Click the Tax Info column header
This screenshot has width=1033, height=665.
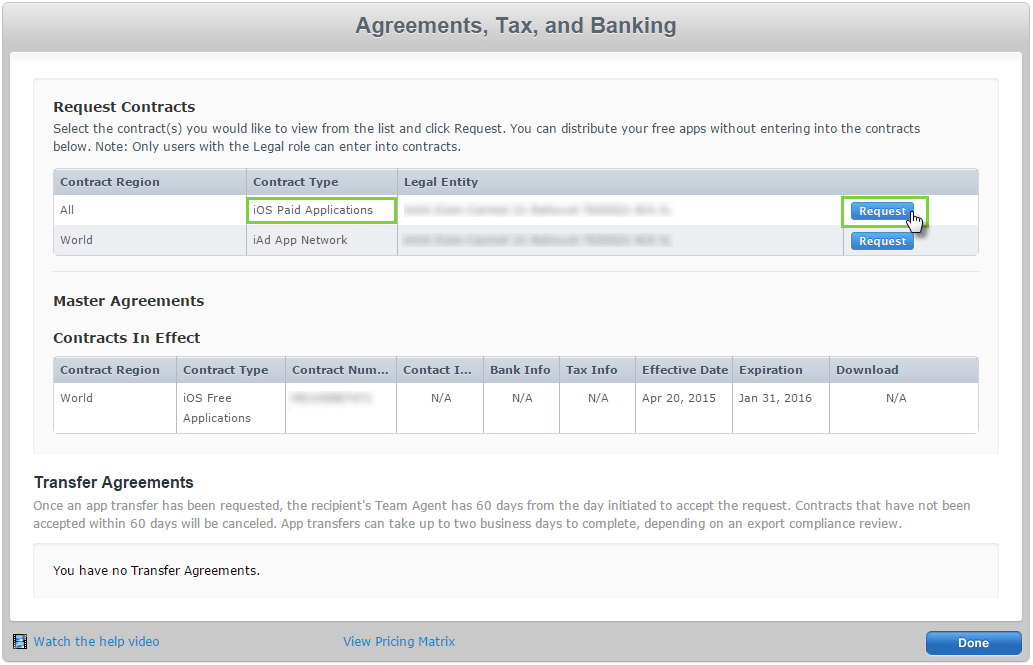point(592,370)
